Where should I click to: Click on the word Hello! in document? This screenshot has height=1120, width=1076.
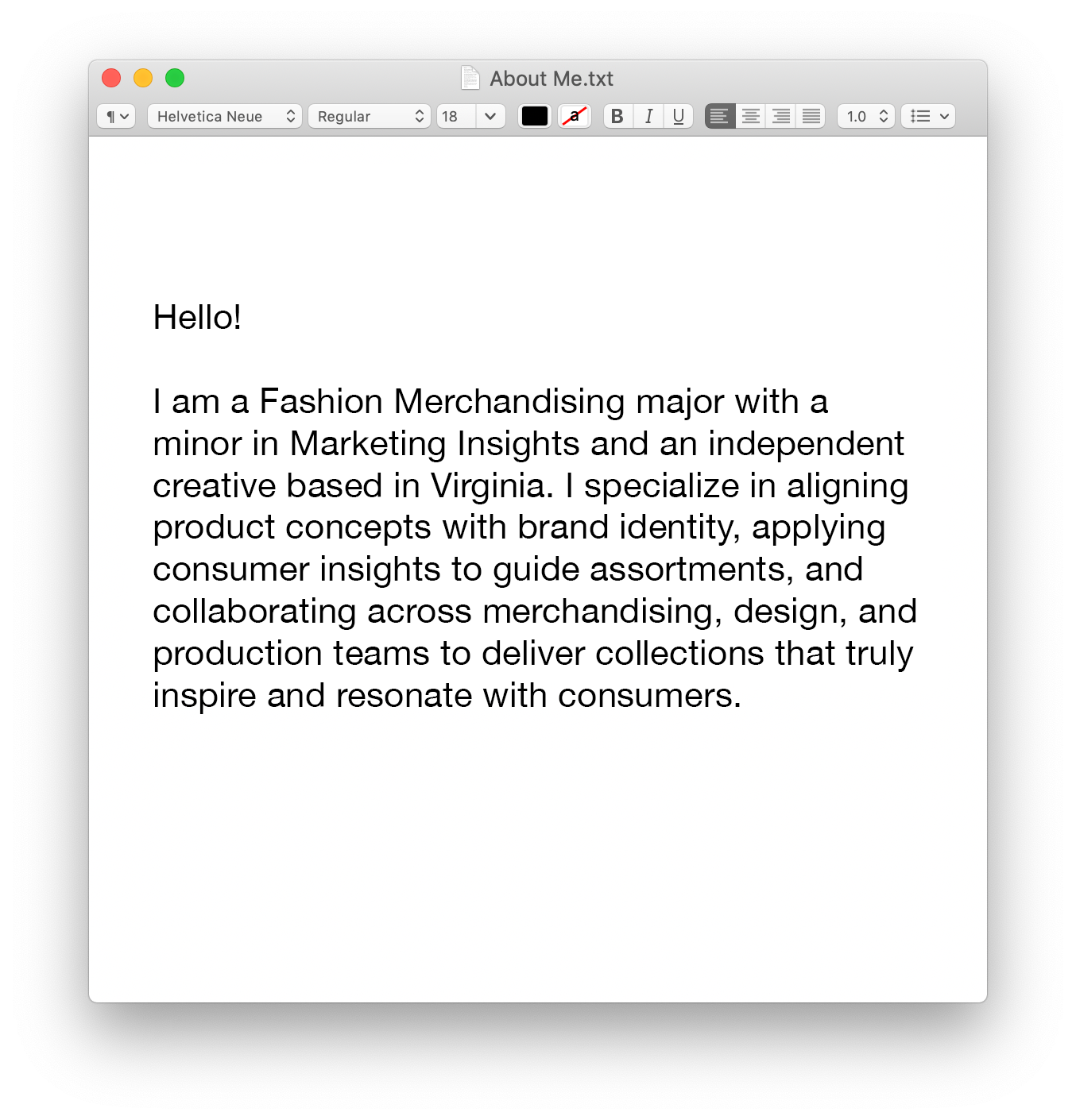tap(197, 317)
